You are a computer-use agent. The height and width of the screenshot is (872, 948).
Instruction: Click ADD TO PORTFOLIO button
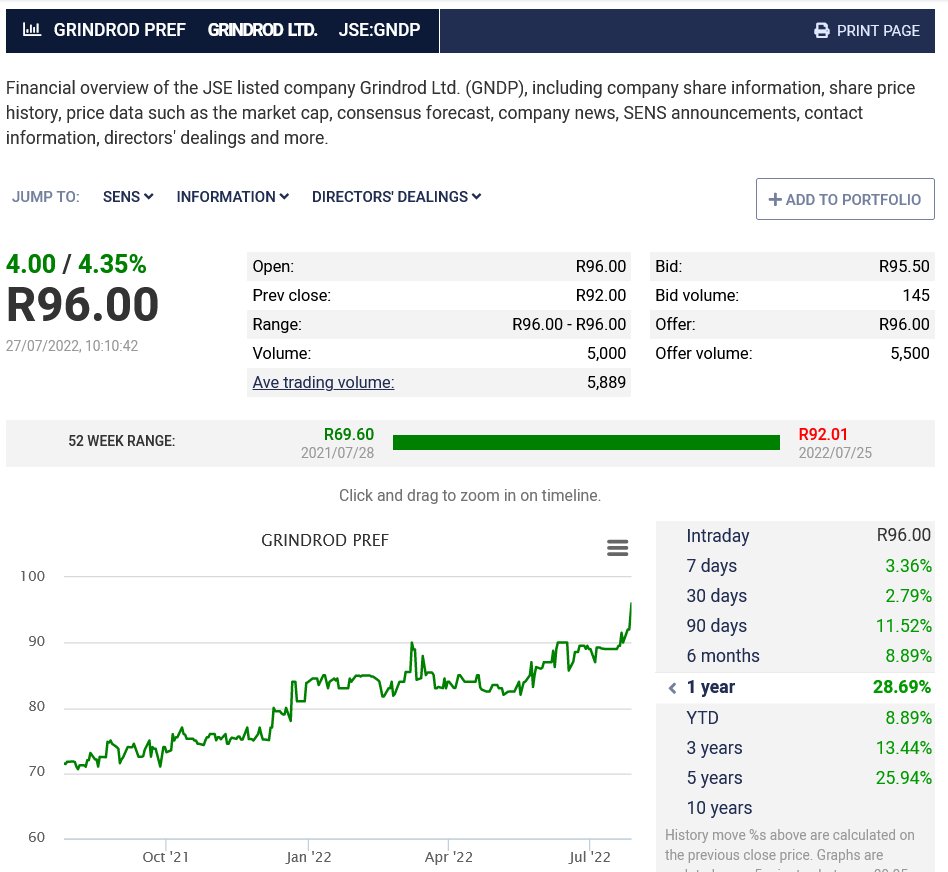point(845,199)
